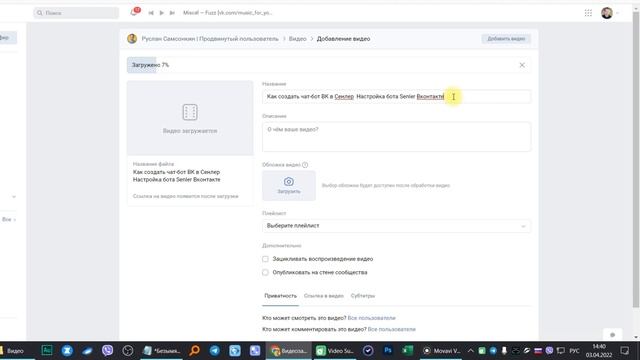Check Опубликовать на стене сообщества
Viewport: 640px width, 360px height.
point(265,272)
